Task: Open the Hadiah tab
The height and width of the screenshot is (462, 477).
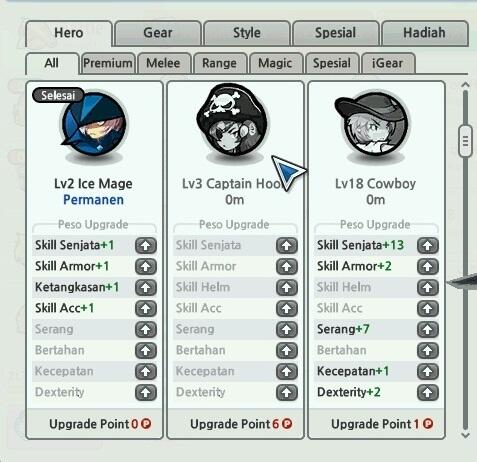Action: click(x=424, y=33)
